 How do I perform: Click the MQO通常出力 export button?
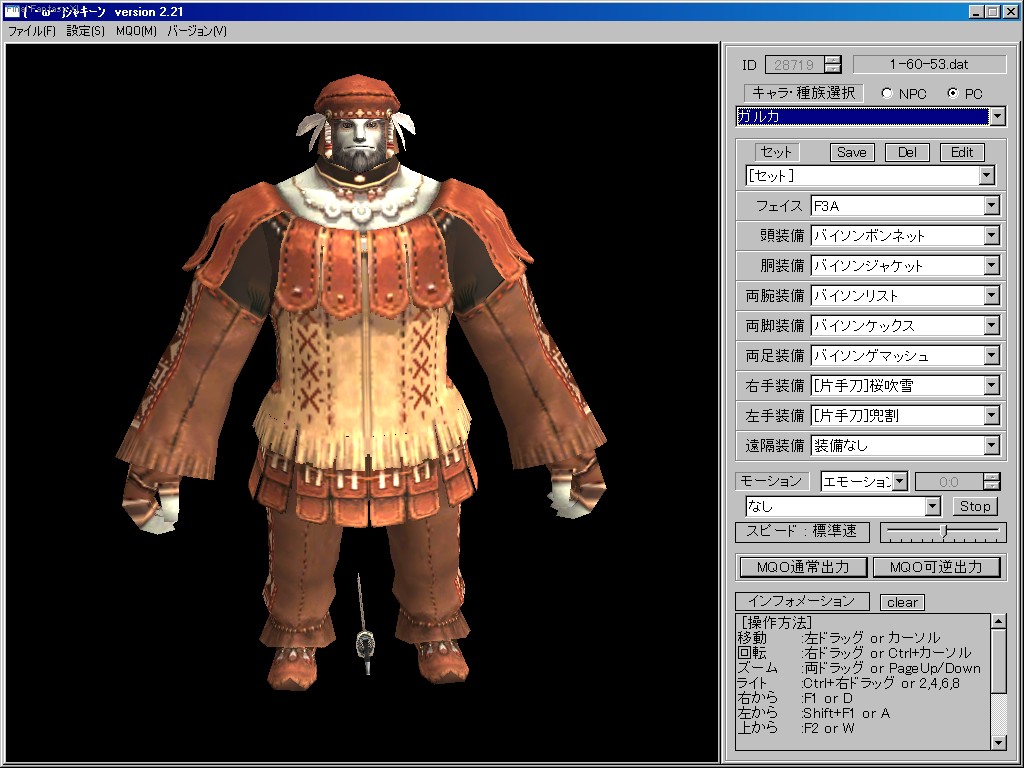click(x=803, y=567)
